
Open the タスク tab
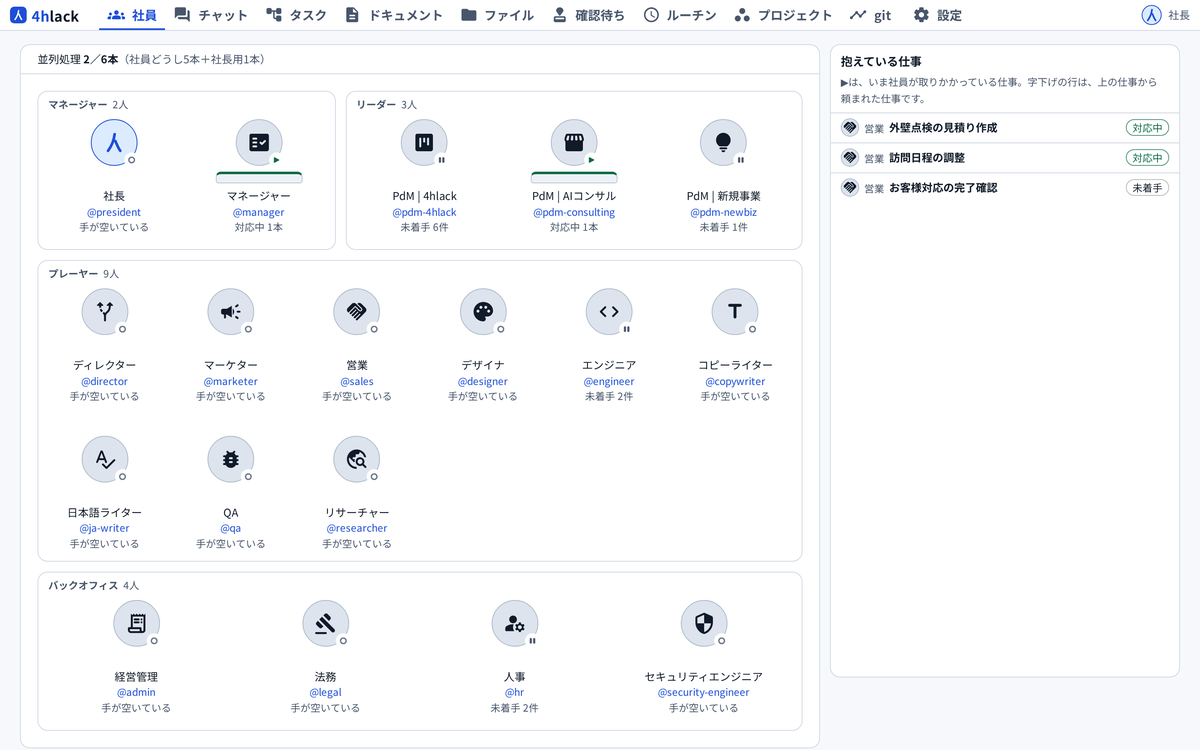(x=296, y=15)
